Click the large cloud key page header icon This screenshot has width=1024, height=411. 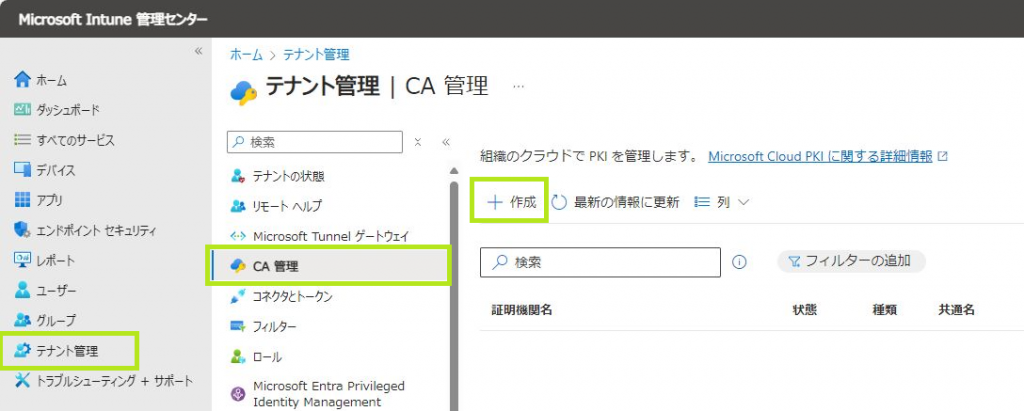(x=244, y=92)
